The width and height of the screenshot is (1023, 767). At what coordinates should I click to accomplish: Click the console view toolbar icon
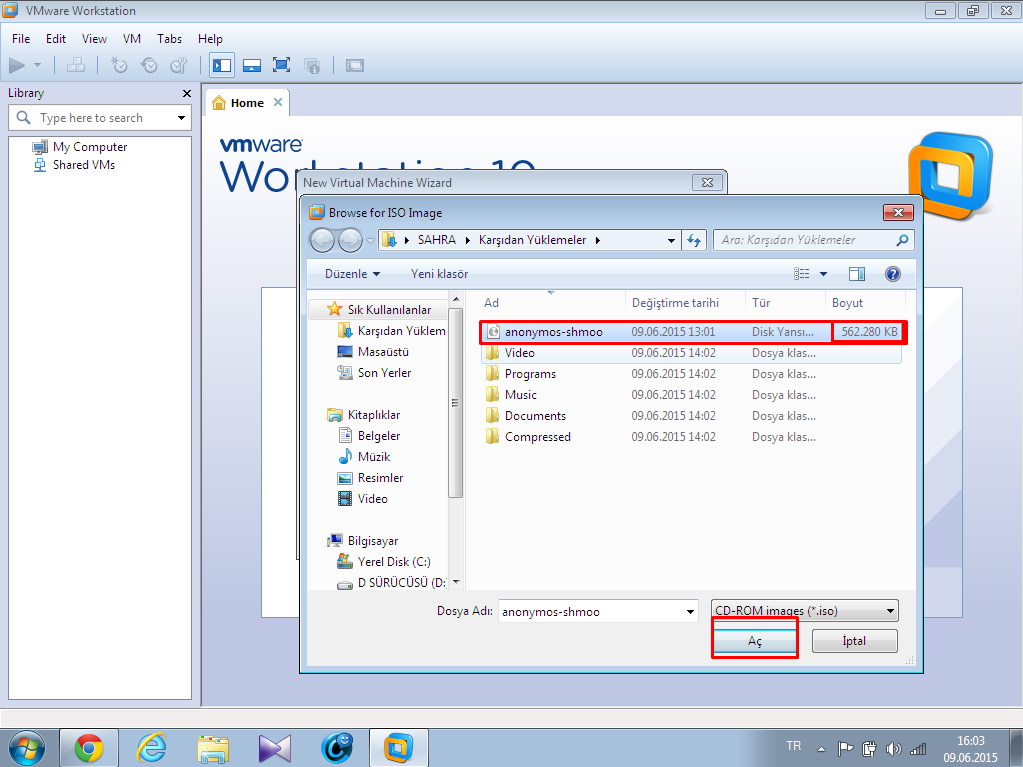tap(355, 65)
